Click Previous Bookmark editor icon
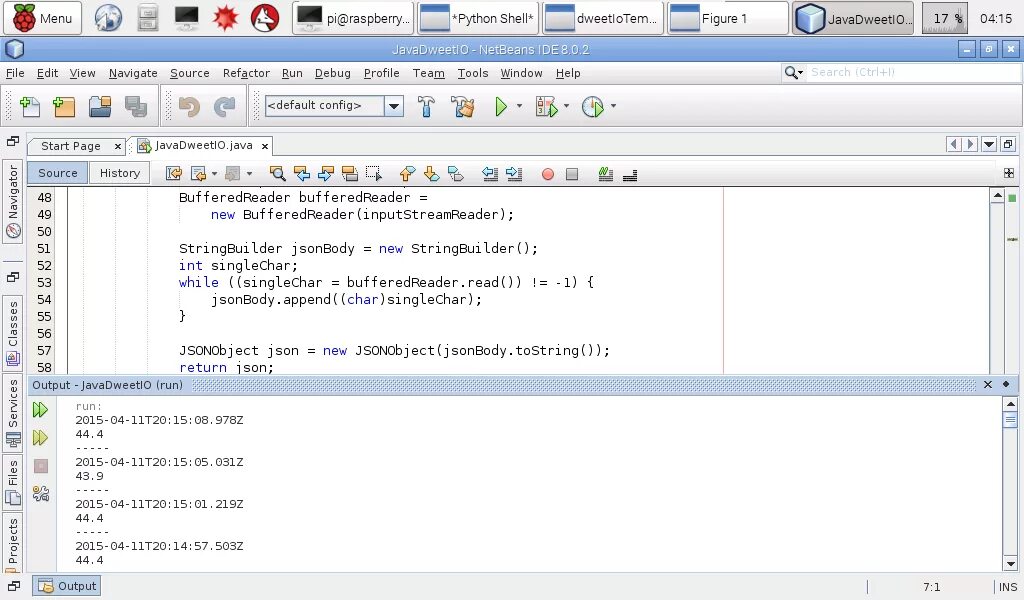Image resolution: width=1024 pixels, height=600 pixels. point(408,174)
